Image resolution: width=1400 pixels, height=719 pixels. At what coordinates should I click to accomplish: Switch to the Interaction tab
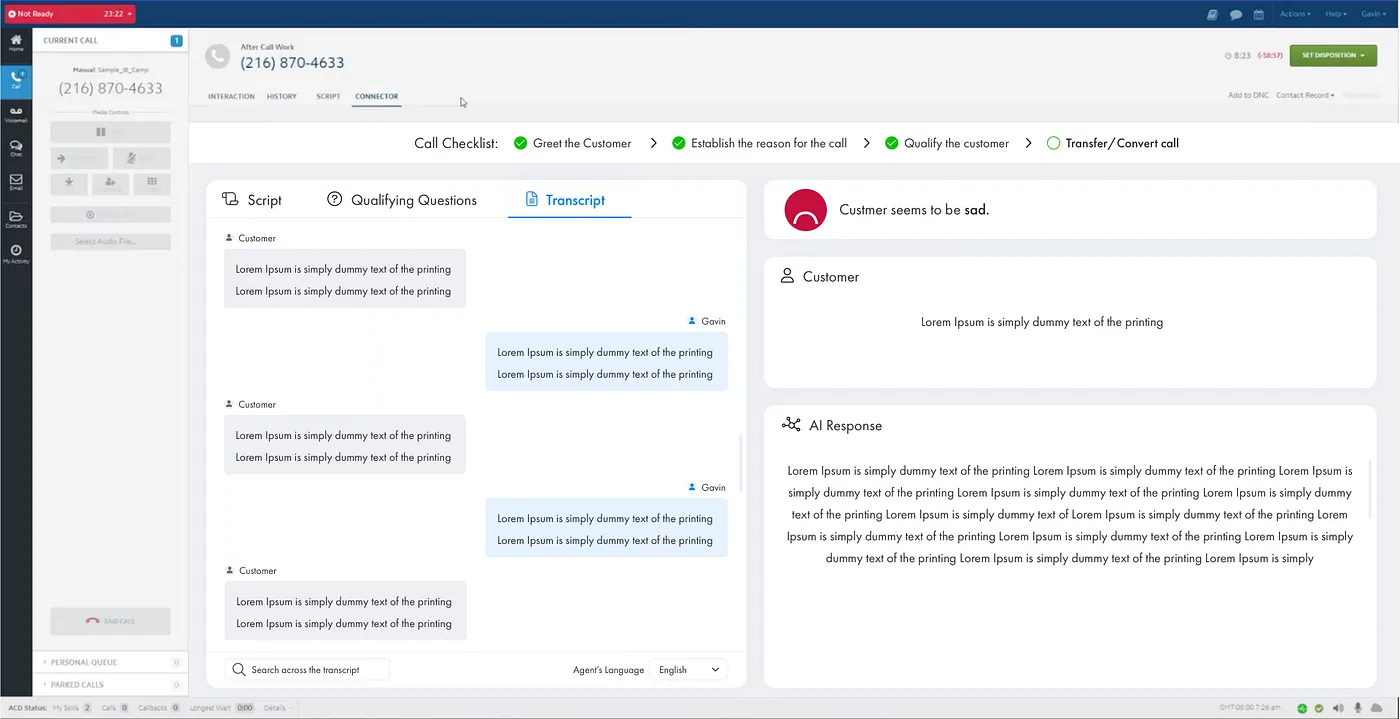click(x=231, y=96)
